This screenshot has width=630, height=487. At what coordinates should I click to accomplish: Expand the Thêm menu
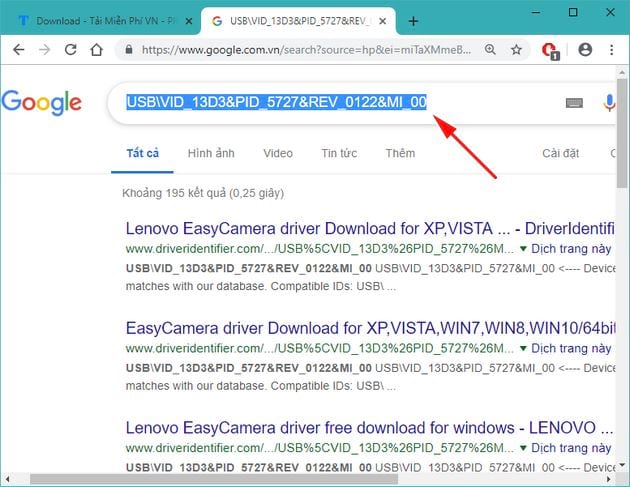[400, 153]
